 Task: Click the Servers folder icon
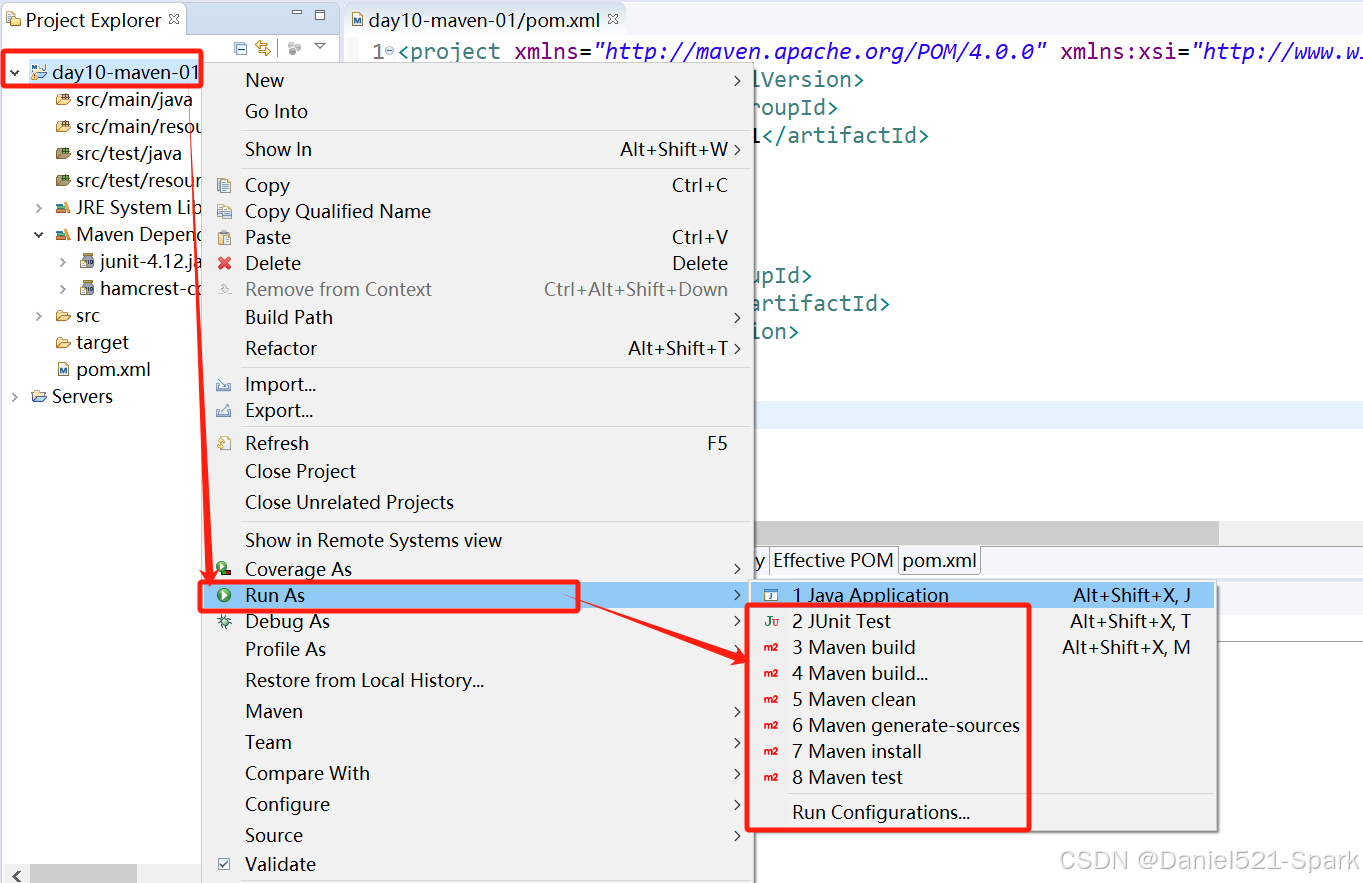pos(39,397)
